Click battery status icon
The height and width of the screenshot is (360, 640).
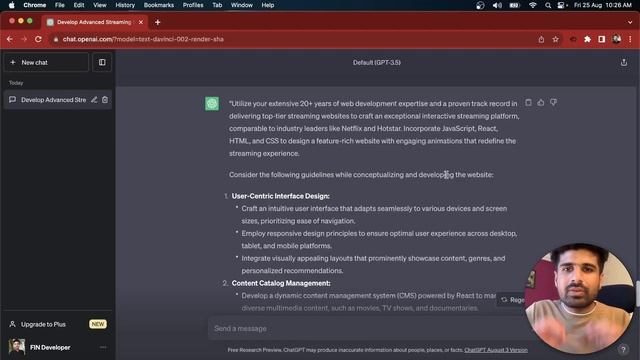click(x=515, y=5)
